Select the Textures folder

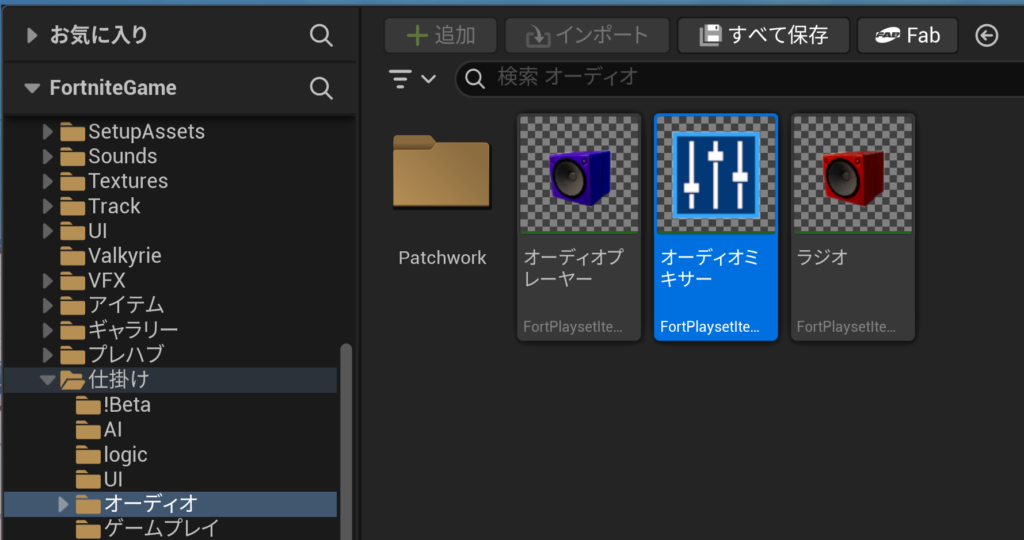pos(114,182)
